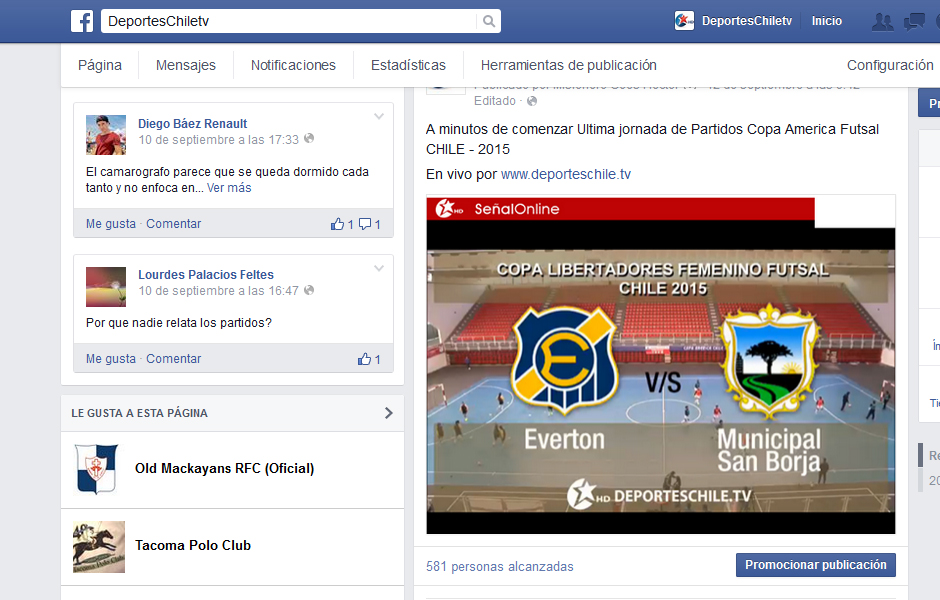Click the Facebook logo icon
This screenshot has width=940, height=600.
point(82,21)
